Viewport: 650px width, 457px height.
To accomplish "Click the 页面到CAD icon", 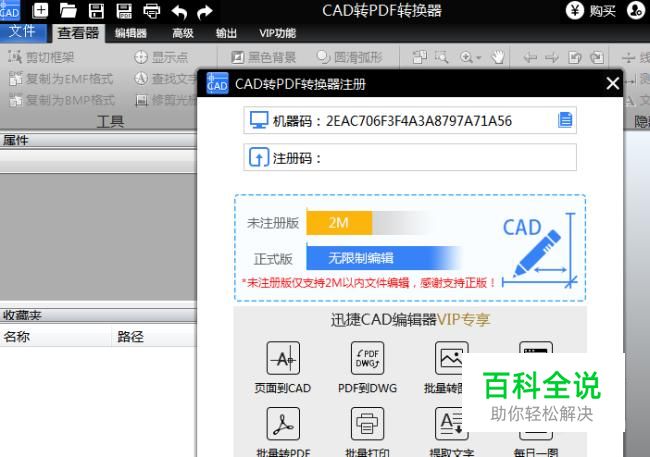I will click(283, 358).
